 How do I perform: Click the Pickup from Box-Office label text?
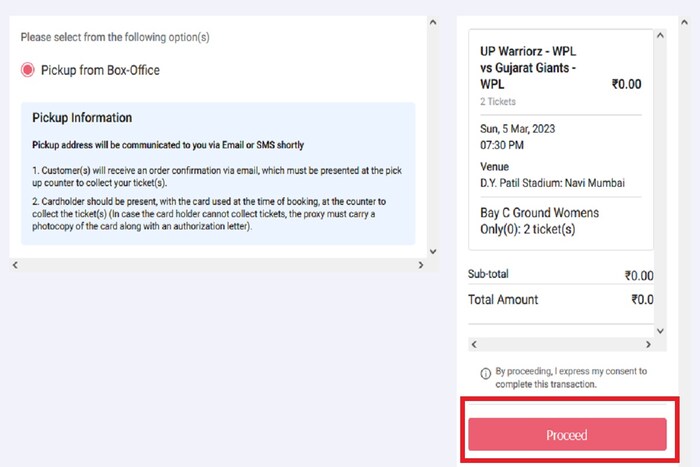point(100,70)
